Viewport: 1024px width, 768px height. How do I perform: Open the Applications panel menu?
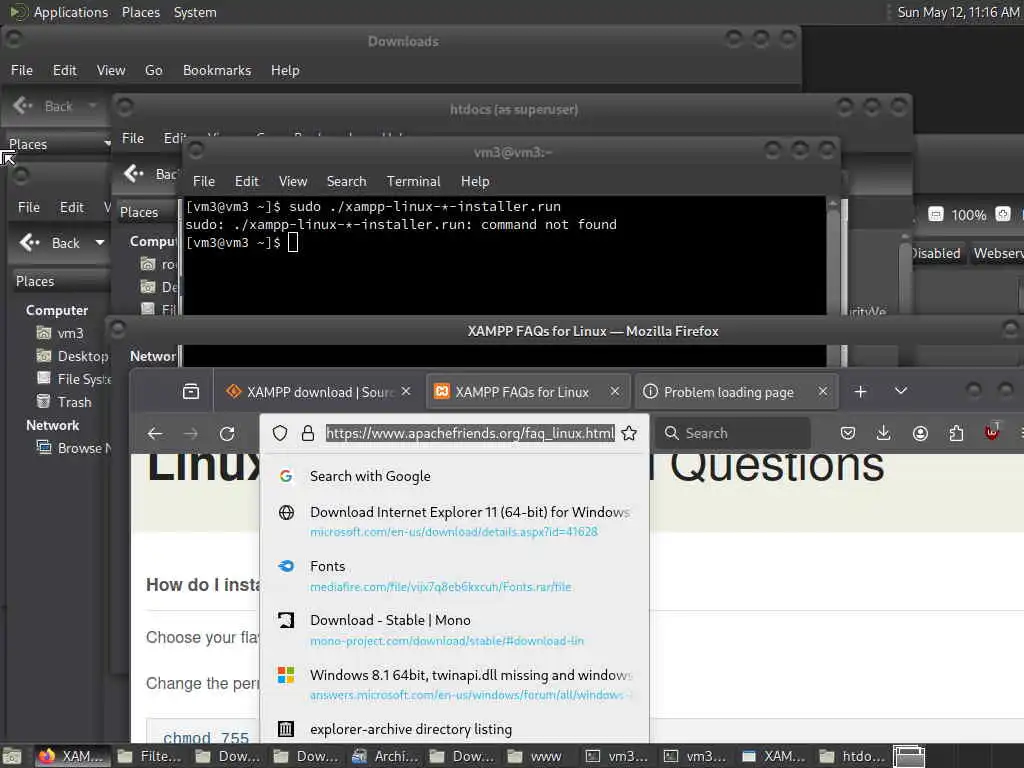pyautogui.click(x=59, y=12)
